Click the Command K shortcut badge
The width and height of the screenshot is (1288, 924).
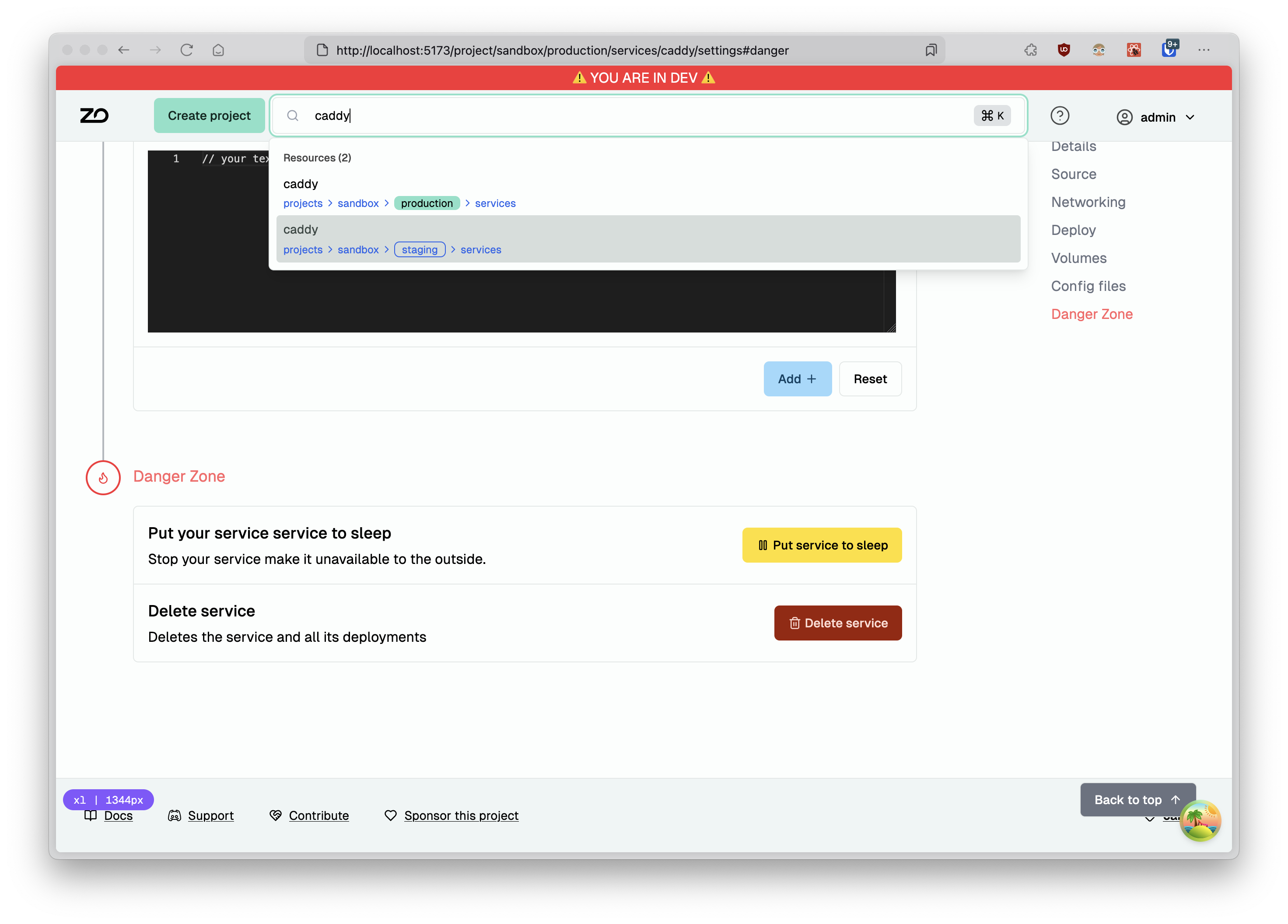(x=991, y=116)
